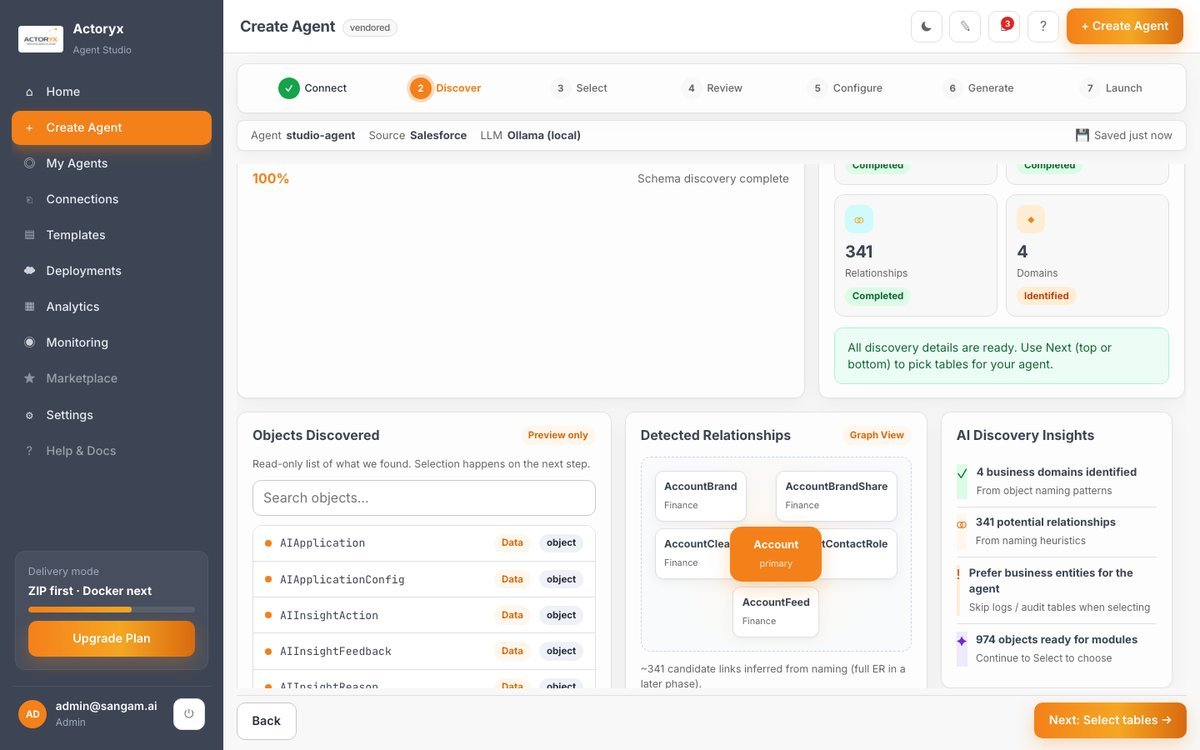Screen dimensions: 1200x750
Task: Go to Discover step 2
Action: 446,88
